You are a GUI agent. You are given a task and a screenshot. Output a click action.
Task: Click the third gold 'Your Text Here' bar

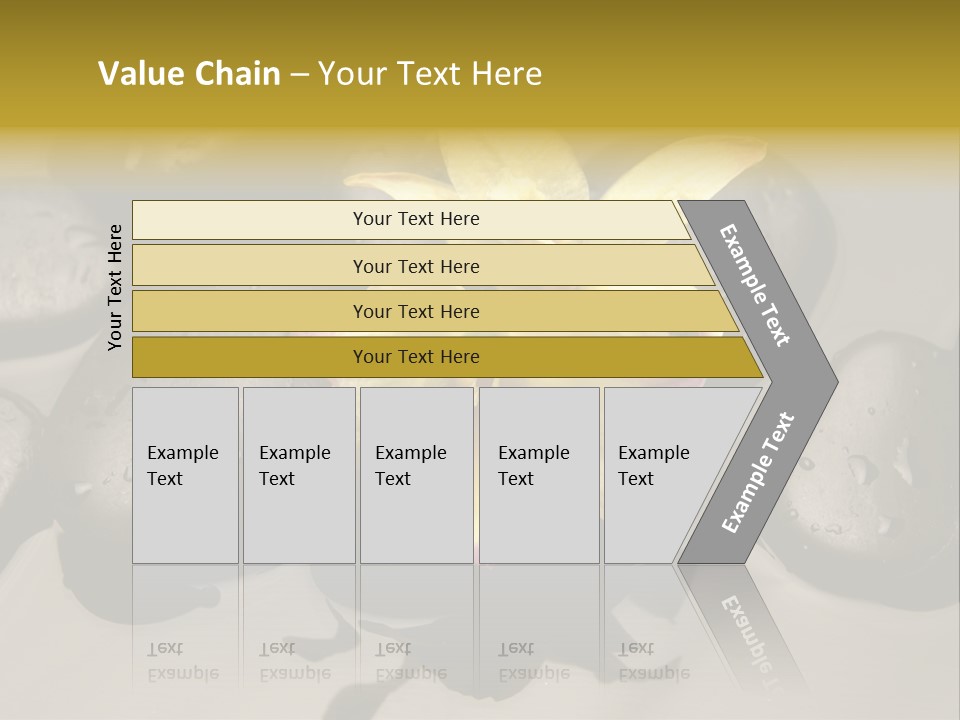(x=415, y=311)
